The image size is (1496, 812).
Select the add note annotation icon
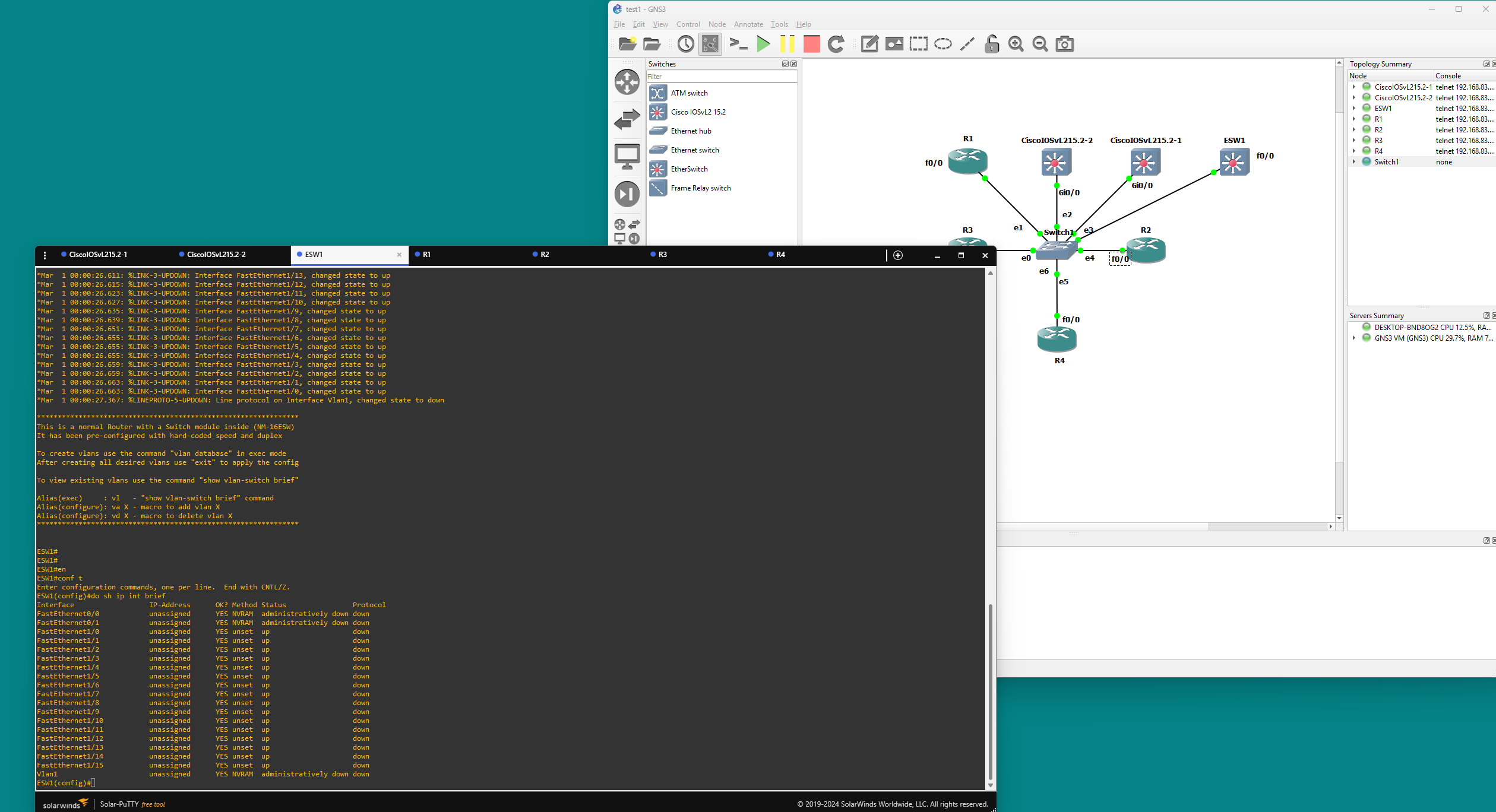pos(869,44)
